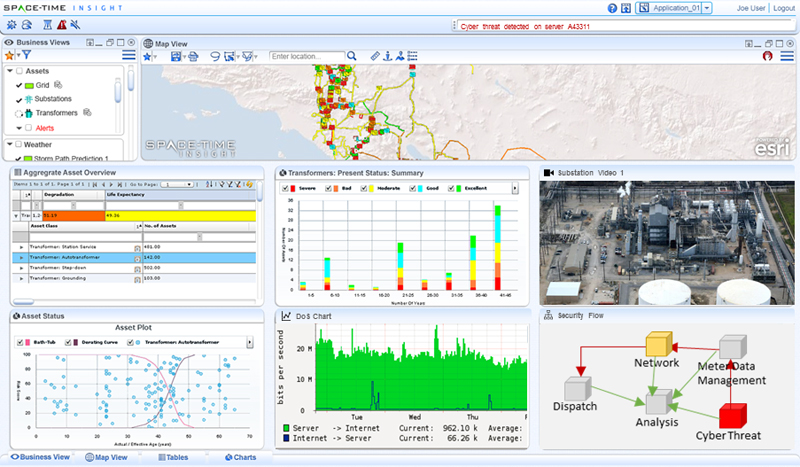Click the orange 51.19 Degradation cell
Image resolution: width=800 pixels, height=467 pixels.
pos(73,216)
